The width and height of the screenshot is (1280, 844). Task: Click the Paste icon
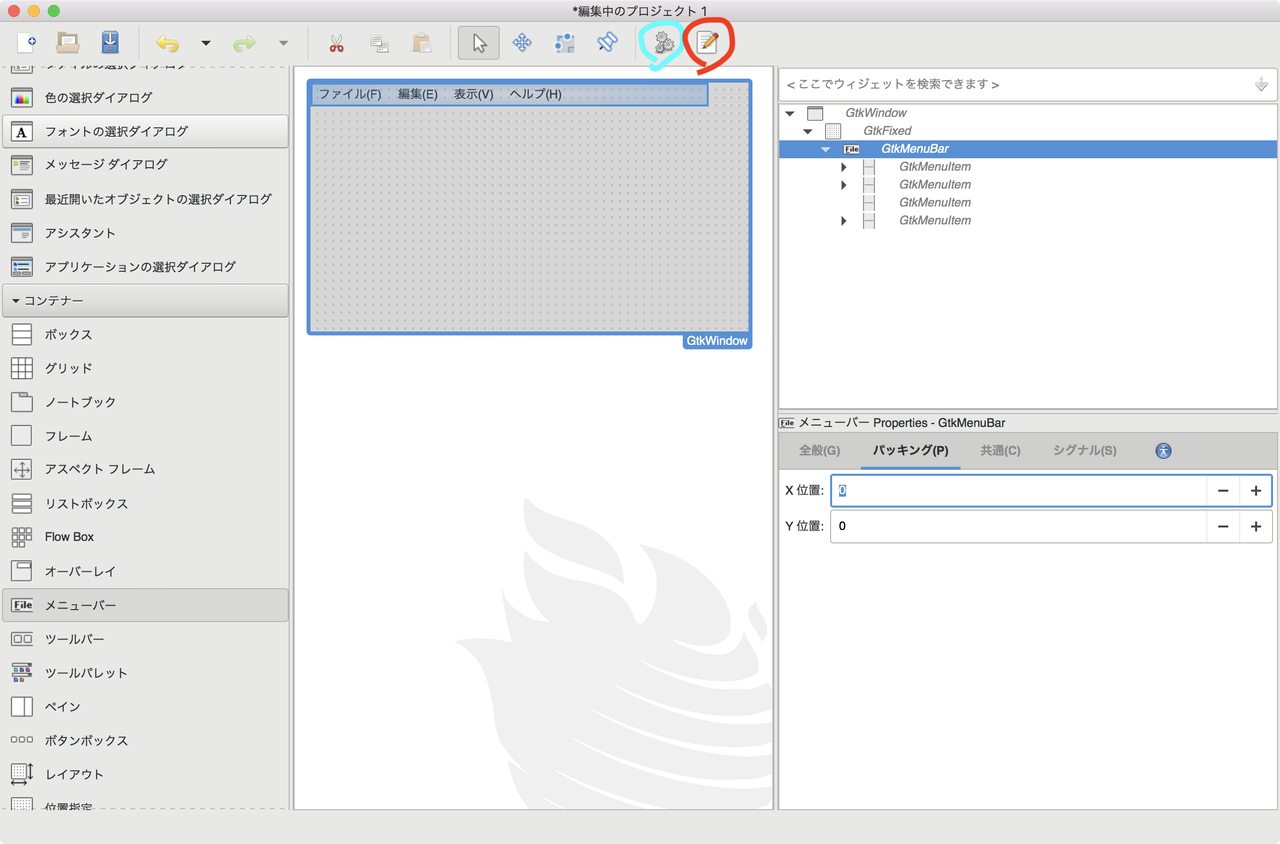(x=421, y=42)
